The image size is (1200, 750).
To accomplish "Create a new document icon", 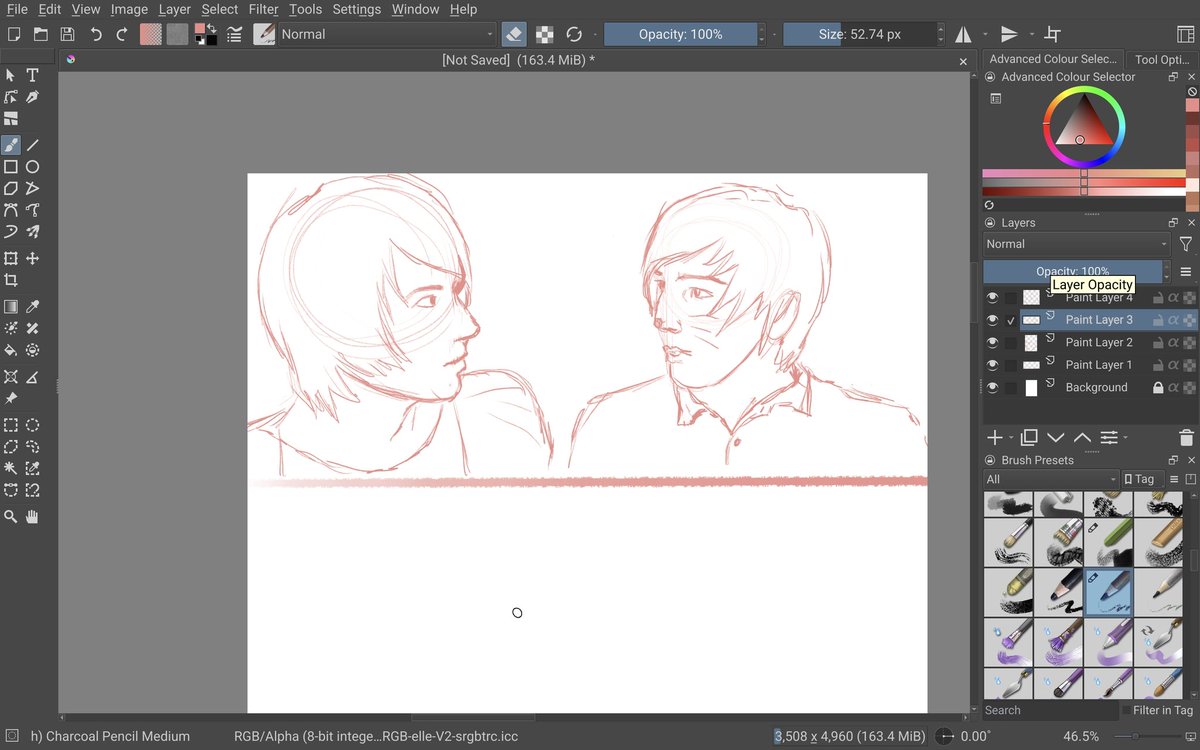I will point(14,34).
